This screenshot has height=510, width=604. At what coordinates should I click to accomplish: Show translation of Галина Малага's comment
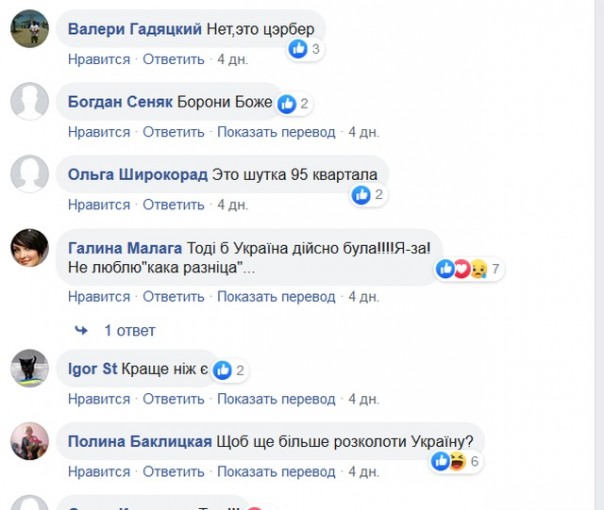tap(276, 296)
